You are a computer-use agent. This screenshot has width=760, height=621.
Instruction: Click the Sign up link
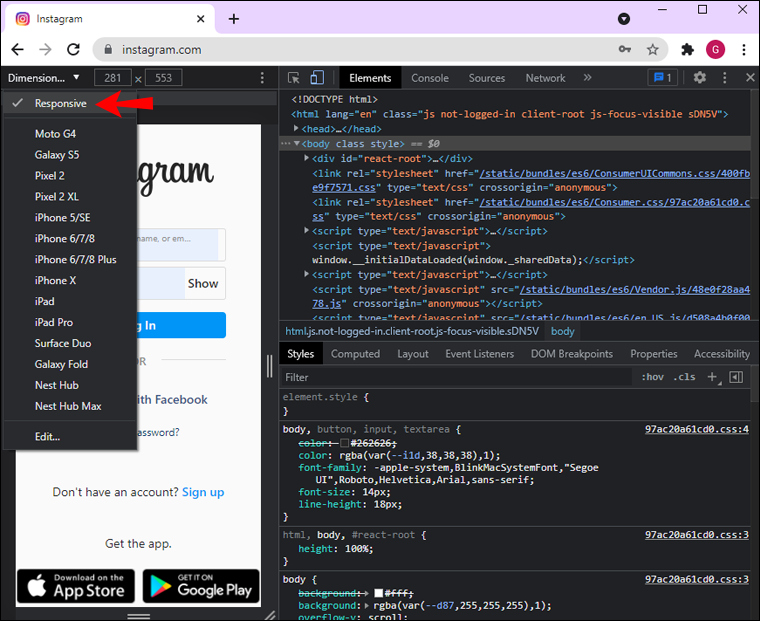pos(203,492)
